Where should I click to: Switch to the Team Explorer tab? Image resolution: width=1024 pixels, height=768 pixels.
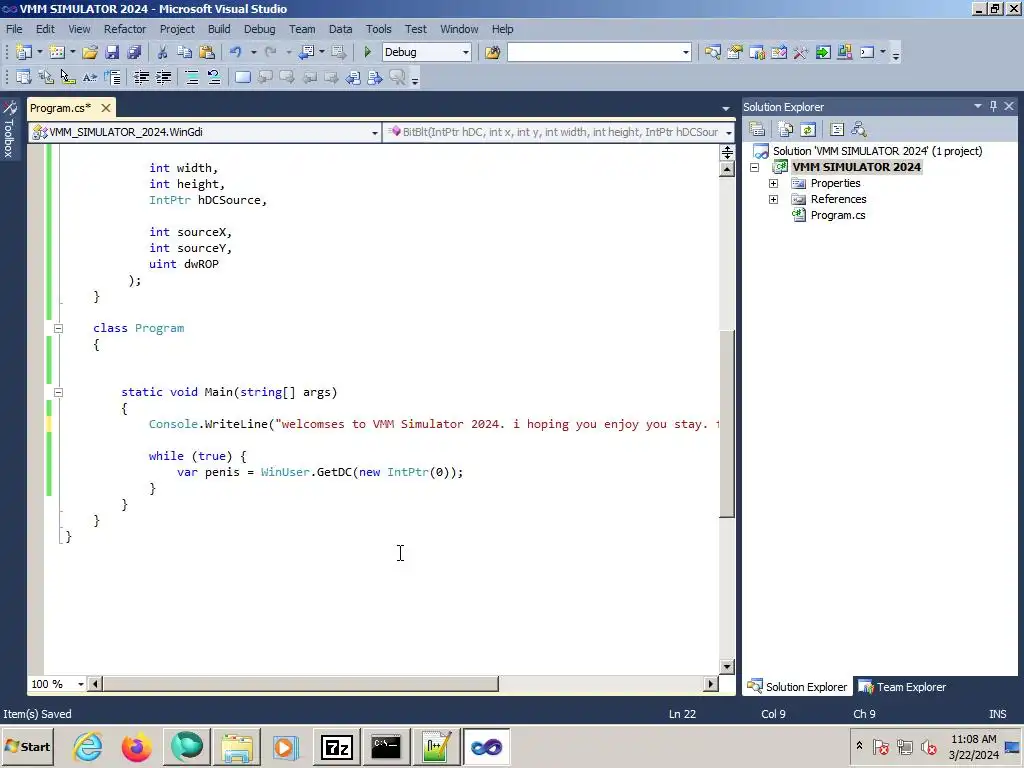tap(903, 687)
